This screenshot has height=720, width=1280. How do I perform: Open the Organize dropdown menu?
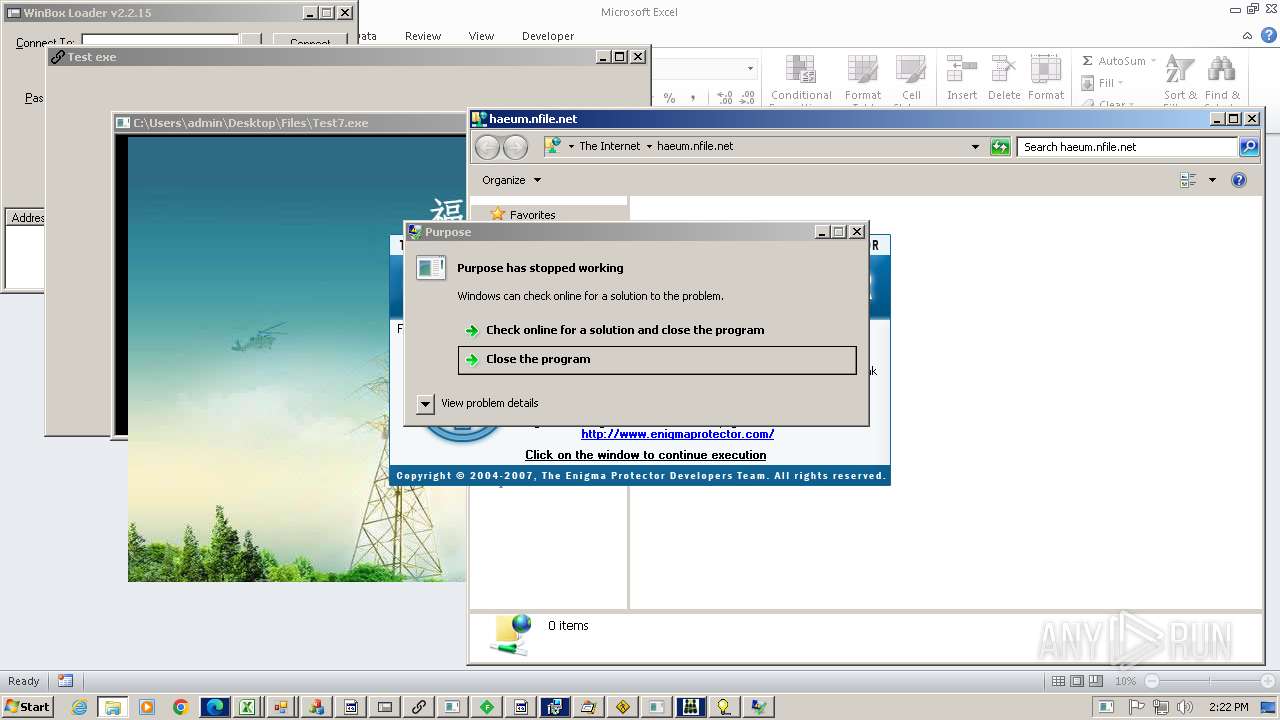click(511, 180)
